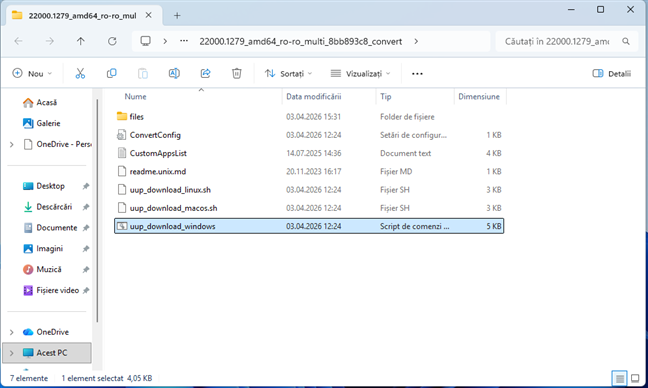The width and height of the screenshot is (648, 388).
Task: Toggle the Detalii details pane
Action: coord(612,74)
